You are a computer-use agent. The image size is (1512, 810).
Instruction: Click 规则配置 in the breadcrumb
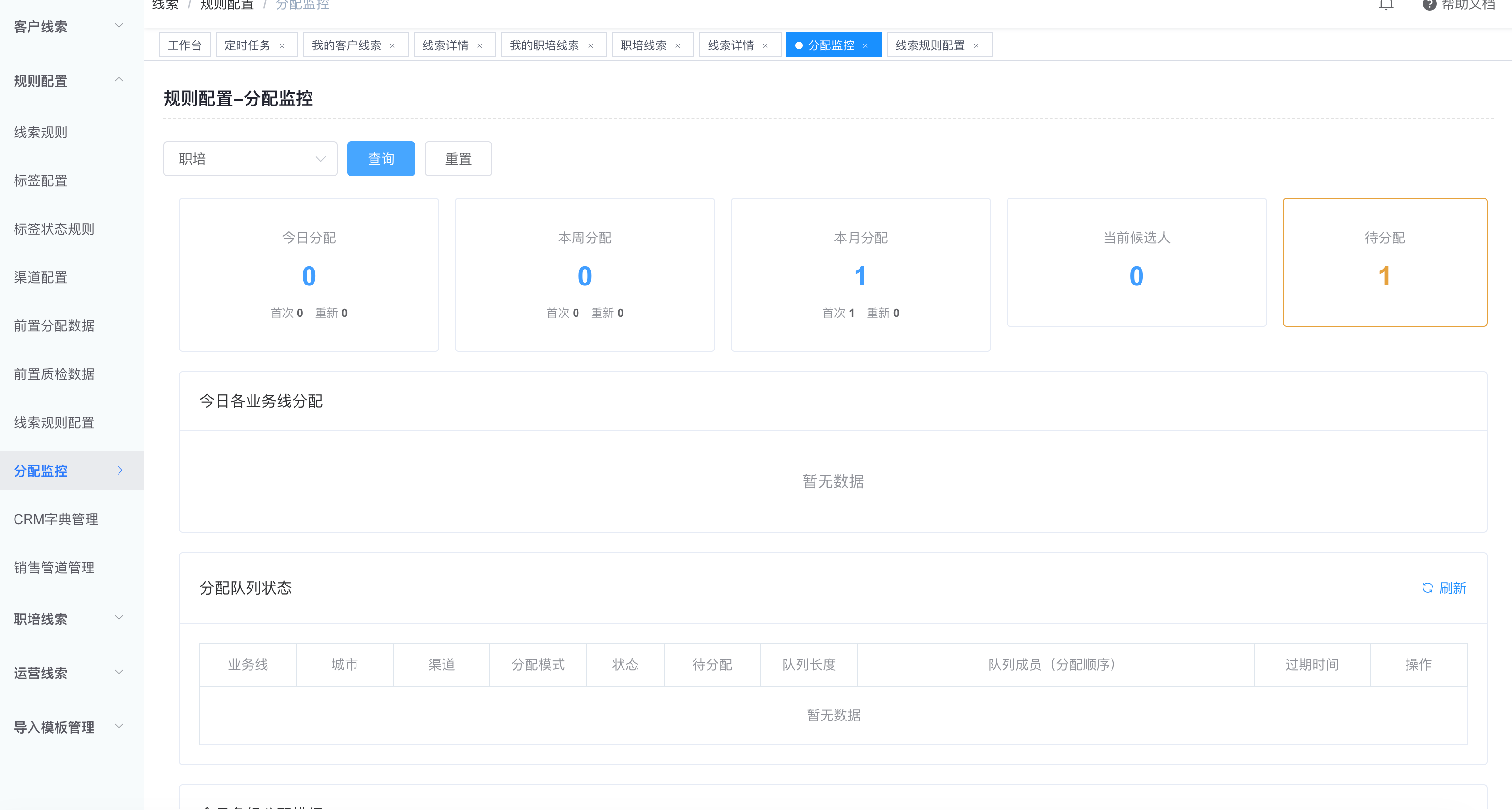click(226, 5)
